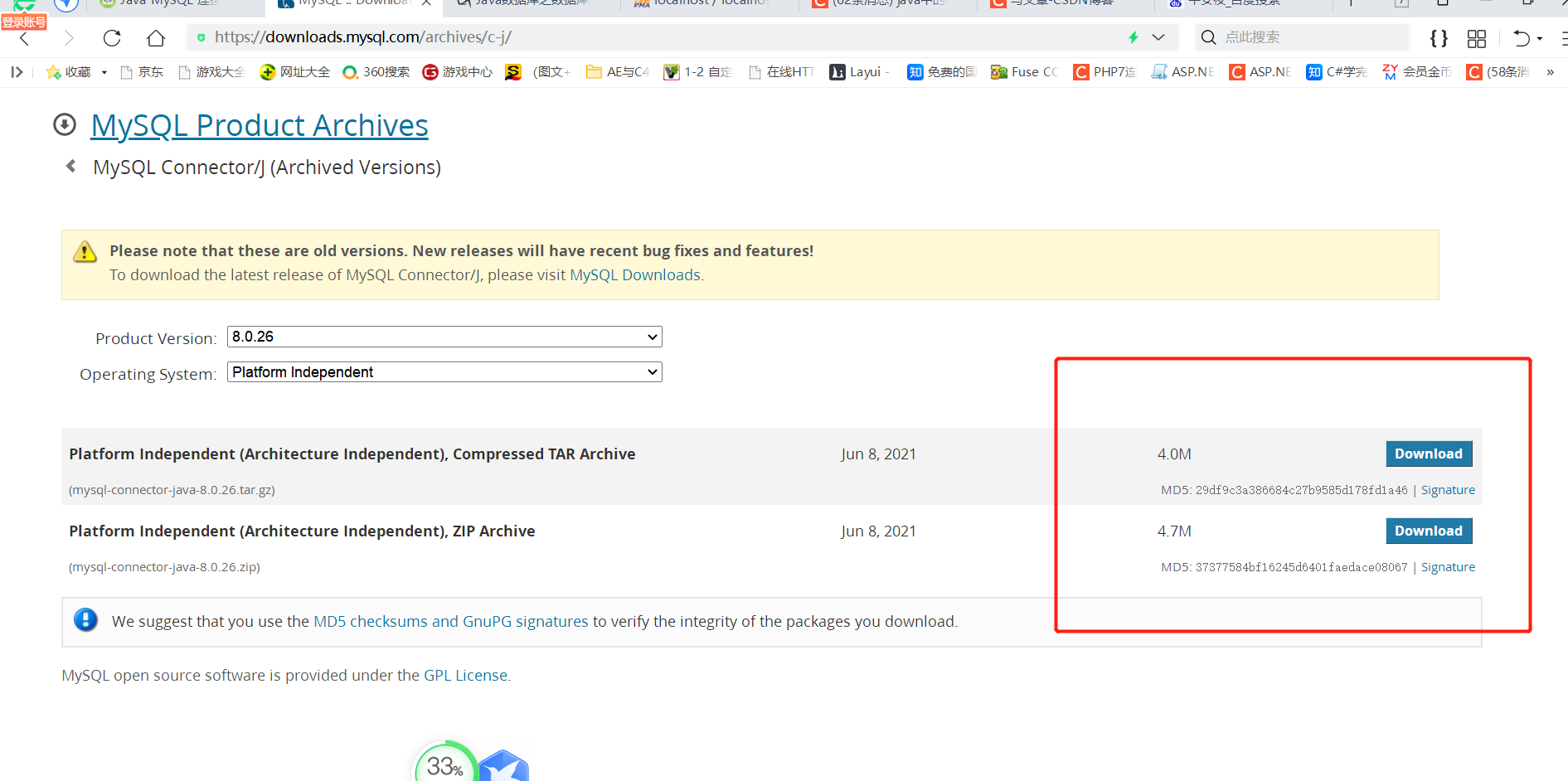The width and height of the screenshot is (1568, 781).
Task: Click the undo arrow icon in the toolbar
Action: (1520, 38)
